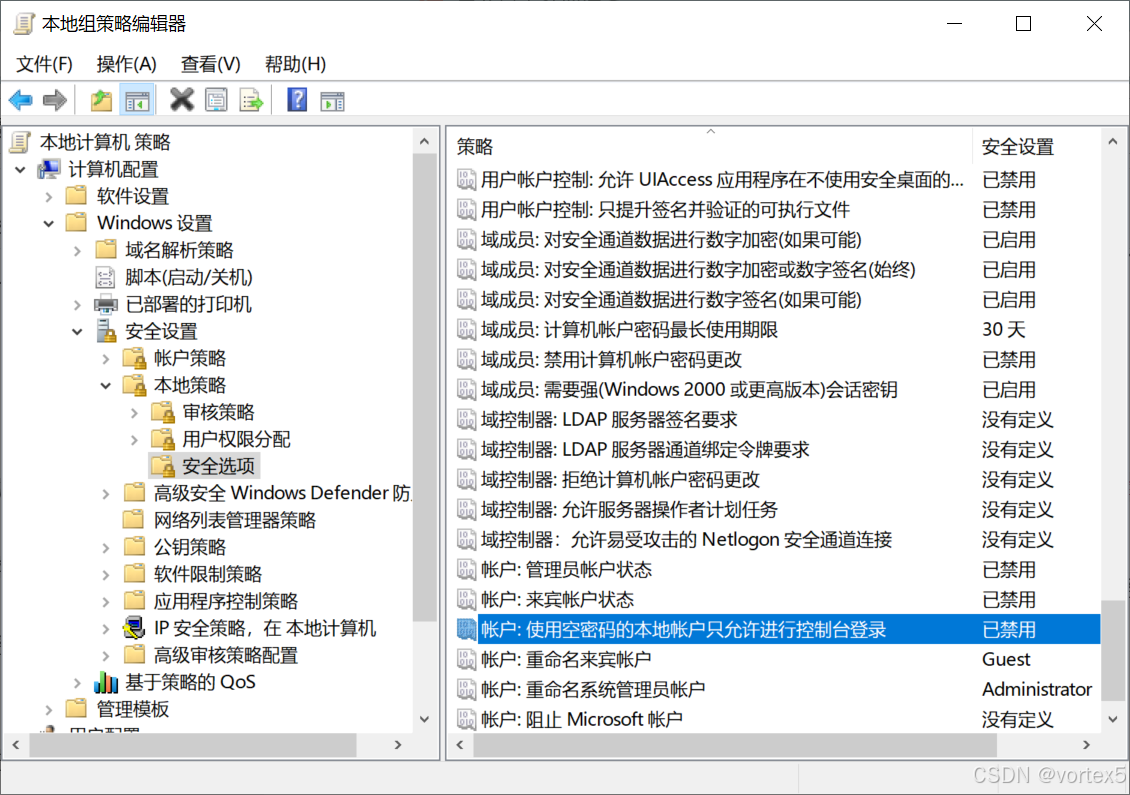Click the policy list vertical scrollbar thumb

coord(1113,651)
